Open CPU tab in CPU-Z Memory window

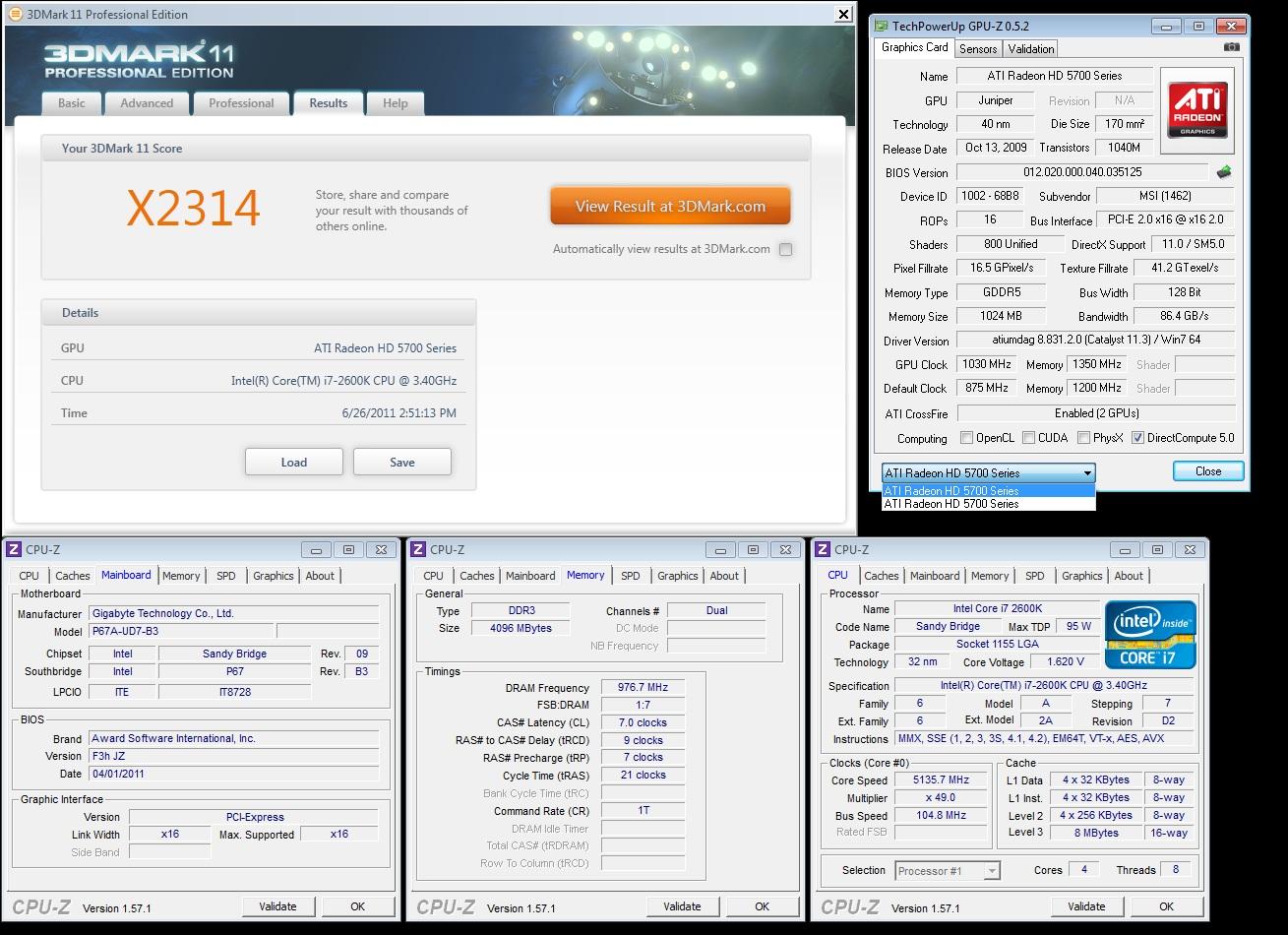434,576
